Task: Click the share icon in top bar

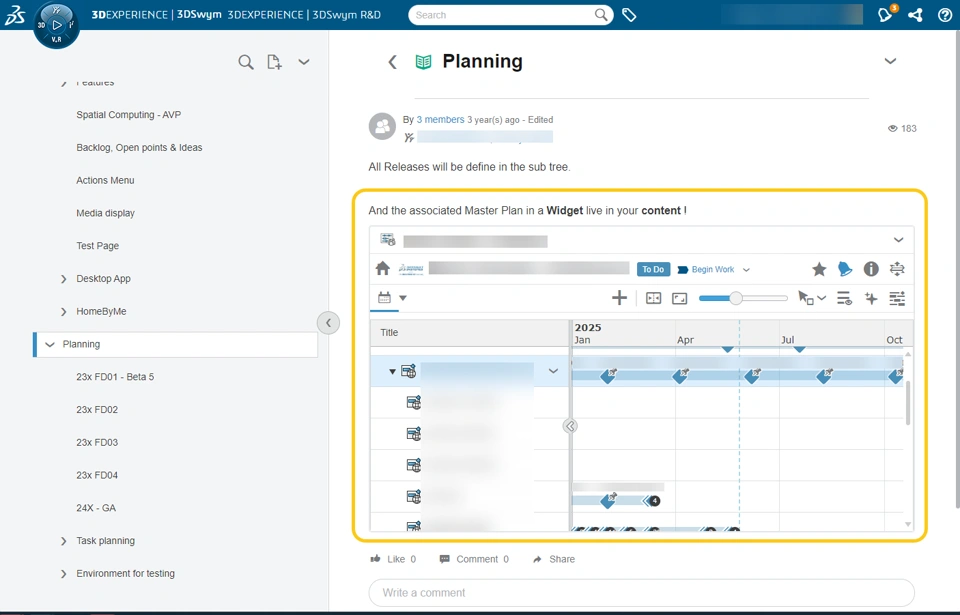Action: (x=915, y=15)
